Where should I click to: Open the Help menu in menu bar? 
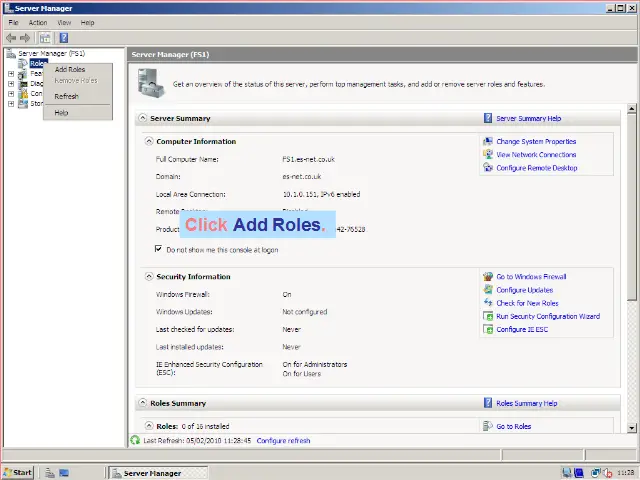pyautogui.click(x=87, y=23)
